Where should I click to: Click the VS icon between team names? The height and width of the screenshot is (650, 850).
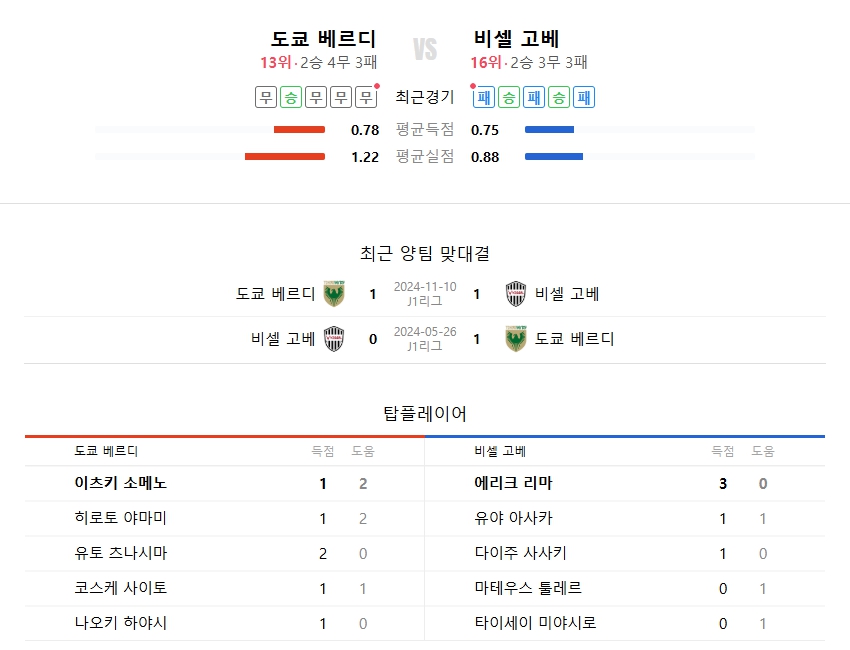tap(425, 49)
